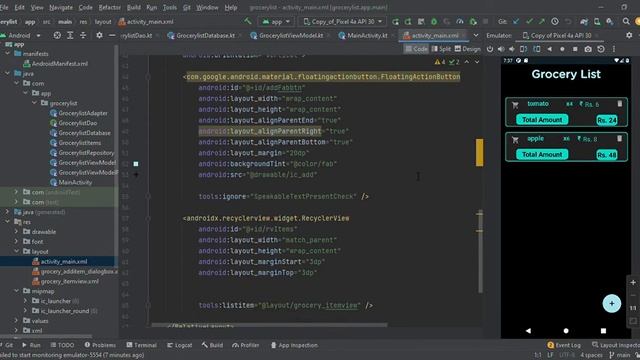The height and width of the screenshot is (360, 640).
Task: Click the Search Everywhere magnifier icon
Action: (626, 22)
